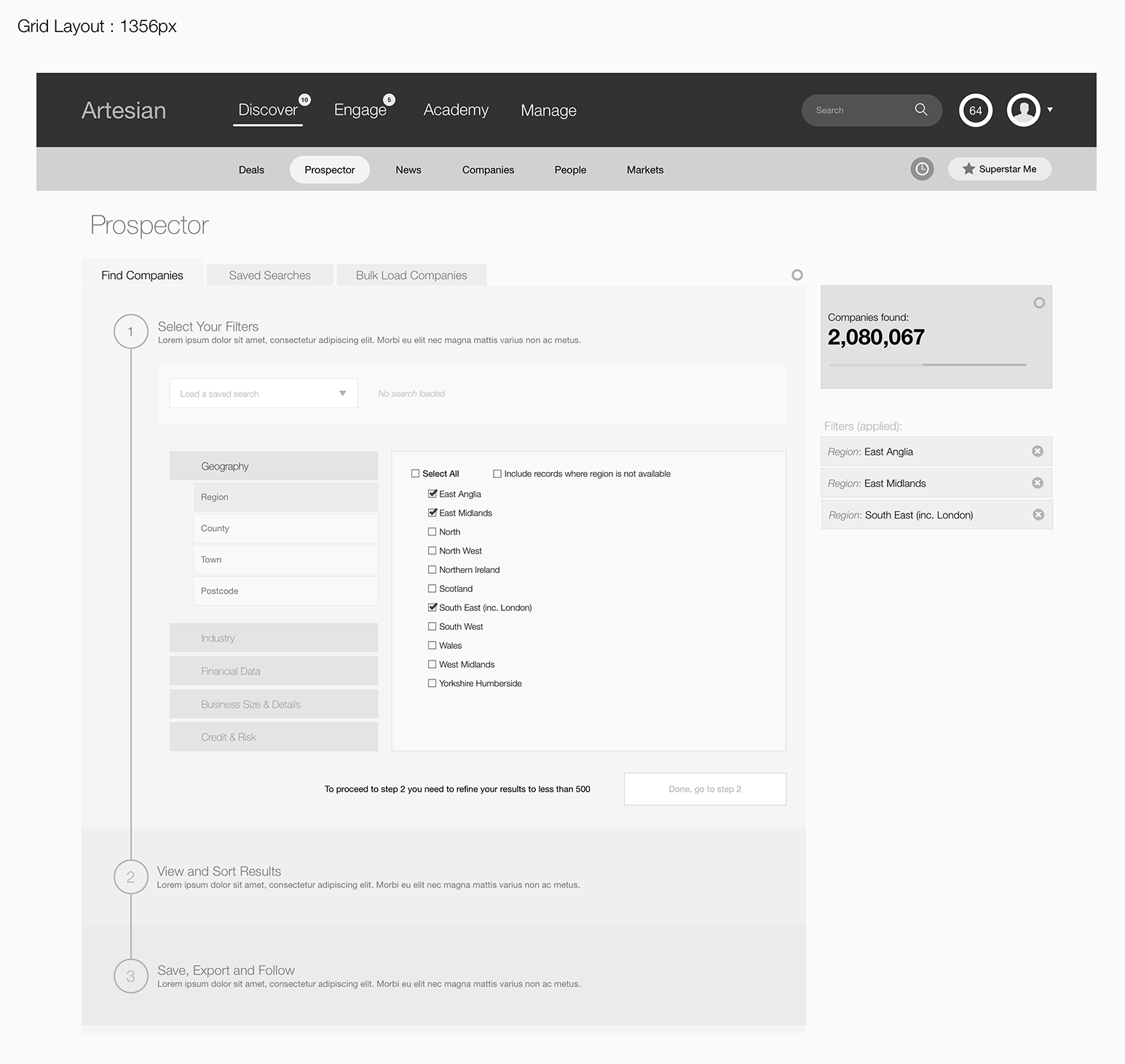1125x1064 pixels.
Task: Open the 64 notifications counter badge
Action: pos(975,111)
